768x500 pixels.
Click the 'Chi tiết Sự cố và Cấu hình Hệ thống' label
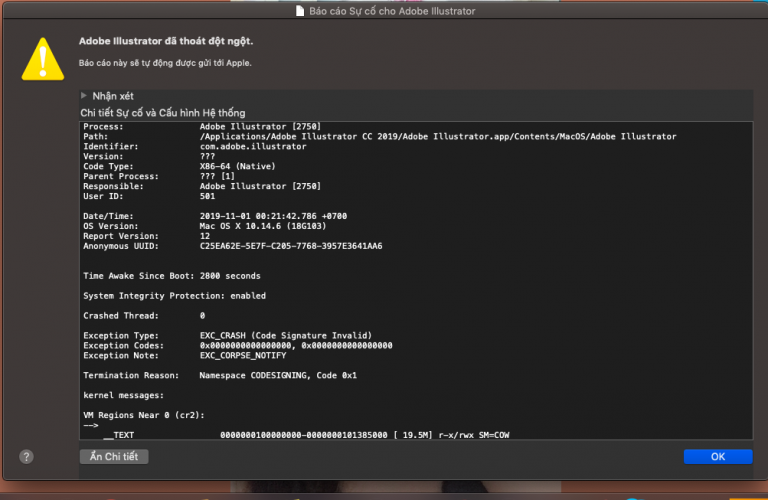coord(163,113)
